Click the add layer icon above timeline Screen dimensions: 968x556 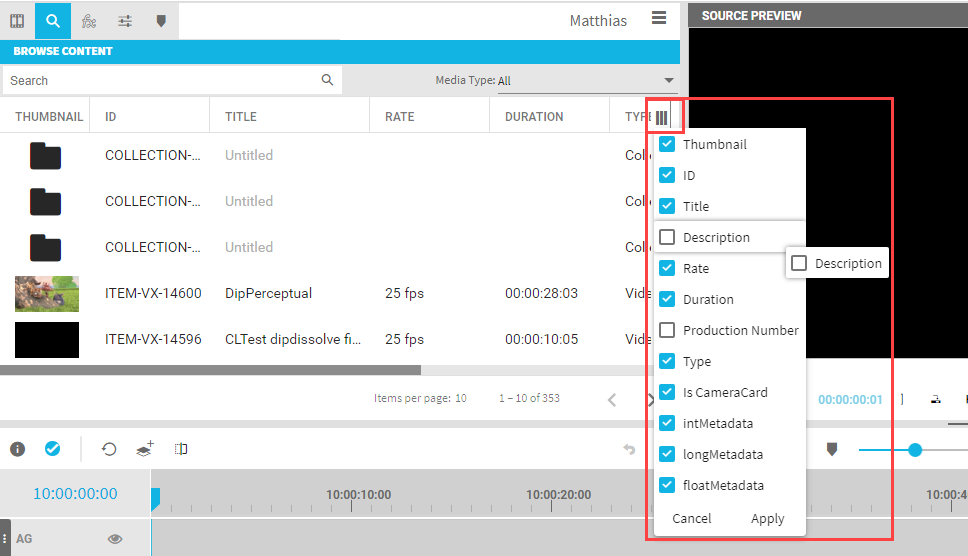pos(145,449)
